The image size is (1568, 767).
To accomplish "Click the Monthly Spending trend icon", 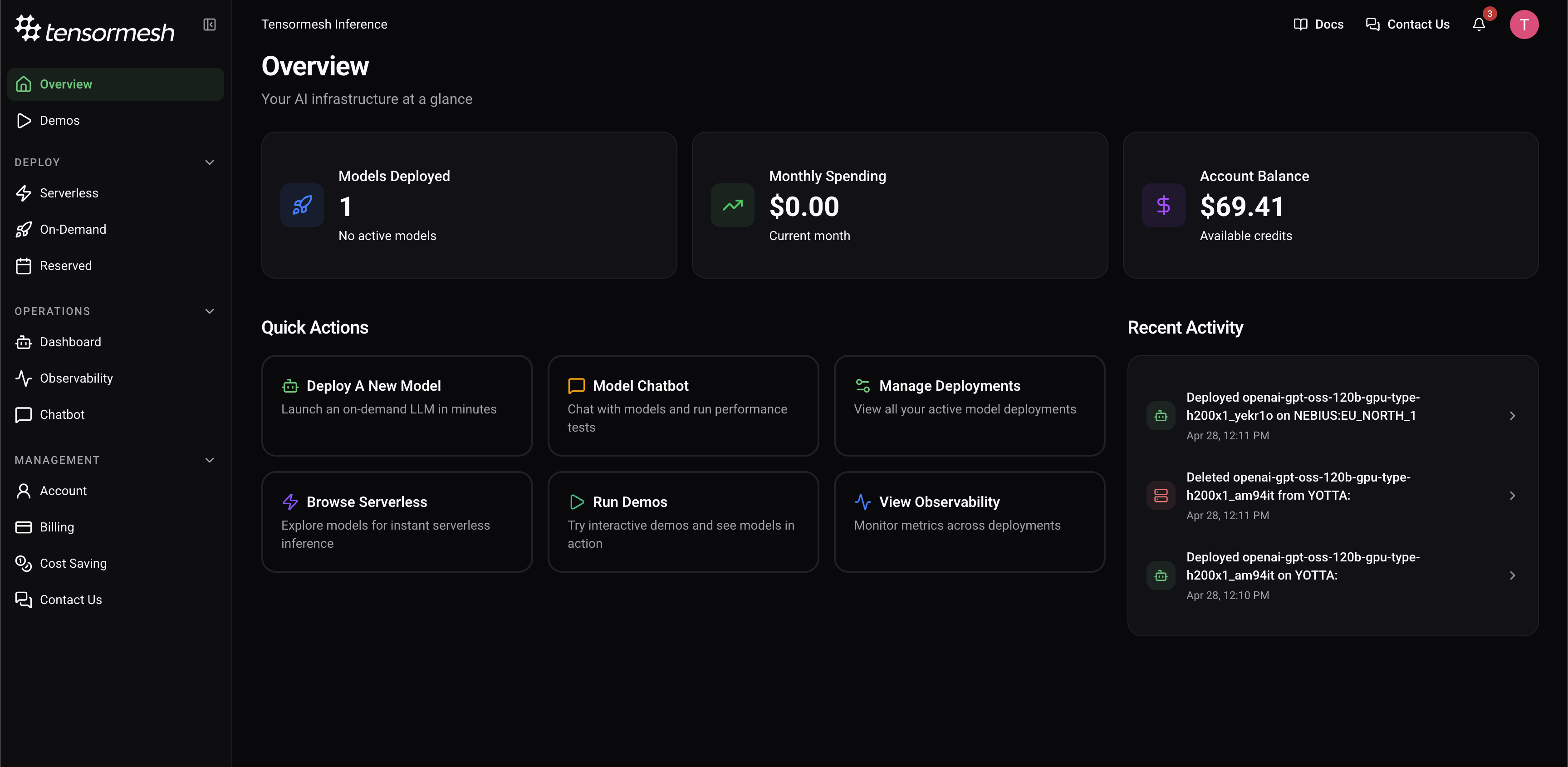I will click(x=733, y=205).
